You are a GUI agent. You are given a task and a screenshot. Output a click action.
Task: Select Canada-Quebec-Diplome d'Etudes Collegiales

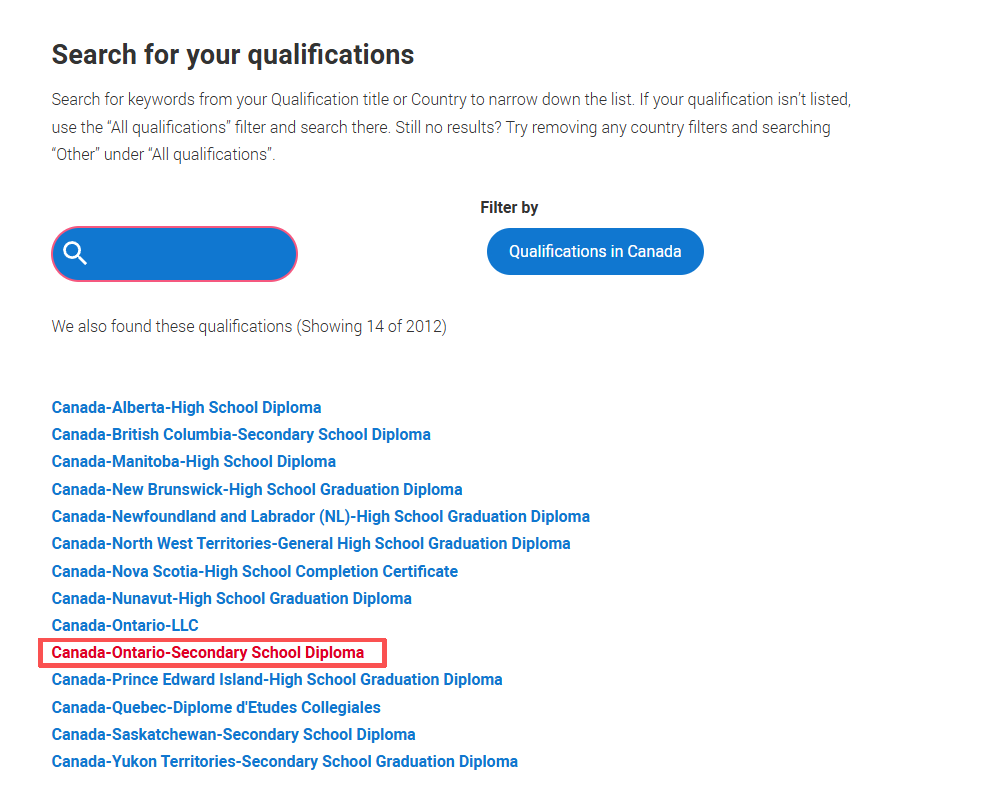(216, 708)
